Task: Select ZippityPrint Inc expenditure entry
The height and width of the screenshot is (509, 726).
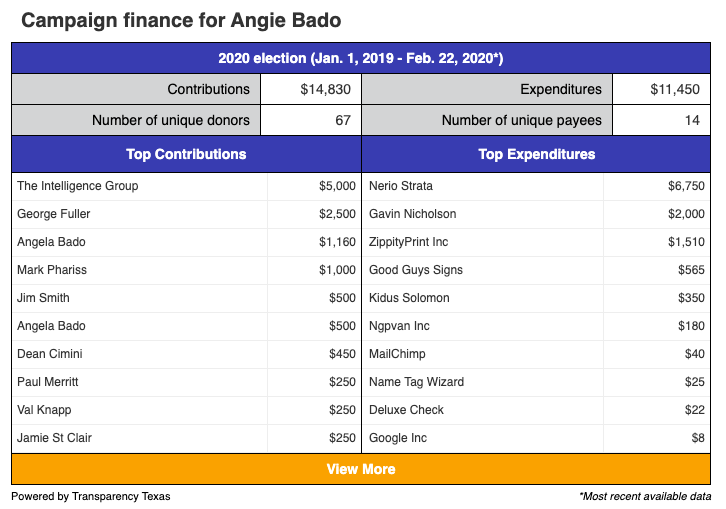Action: pyautogui.click(x=408, y=242)
